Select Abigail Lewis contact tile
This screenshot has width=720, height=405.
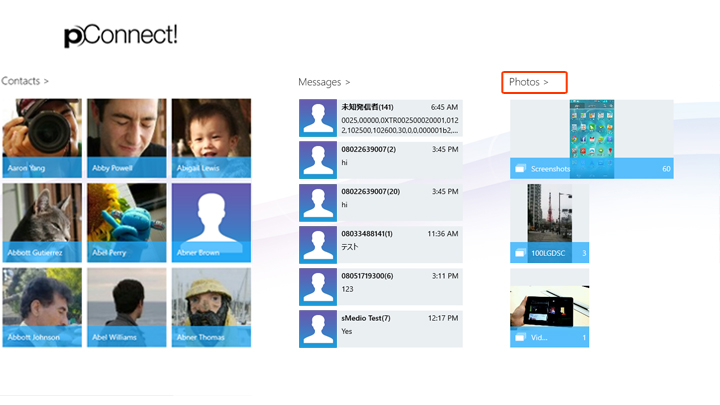tap(211, 138)
